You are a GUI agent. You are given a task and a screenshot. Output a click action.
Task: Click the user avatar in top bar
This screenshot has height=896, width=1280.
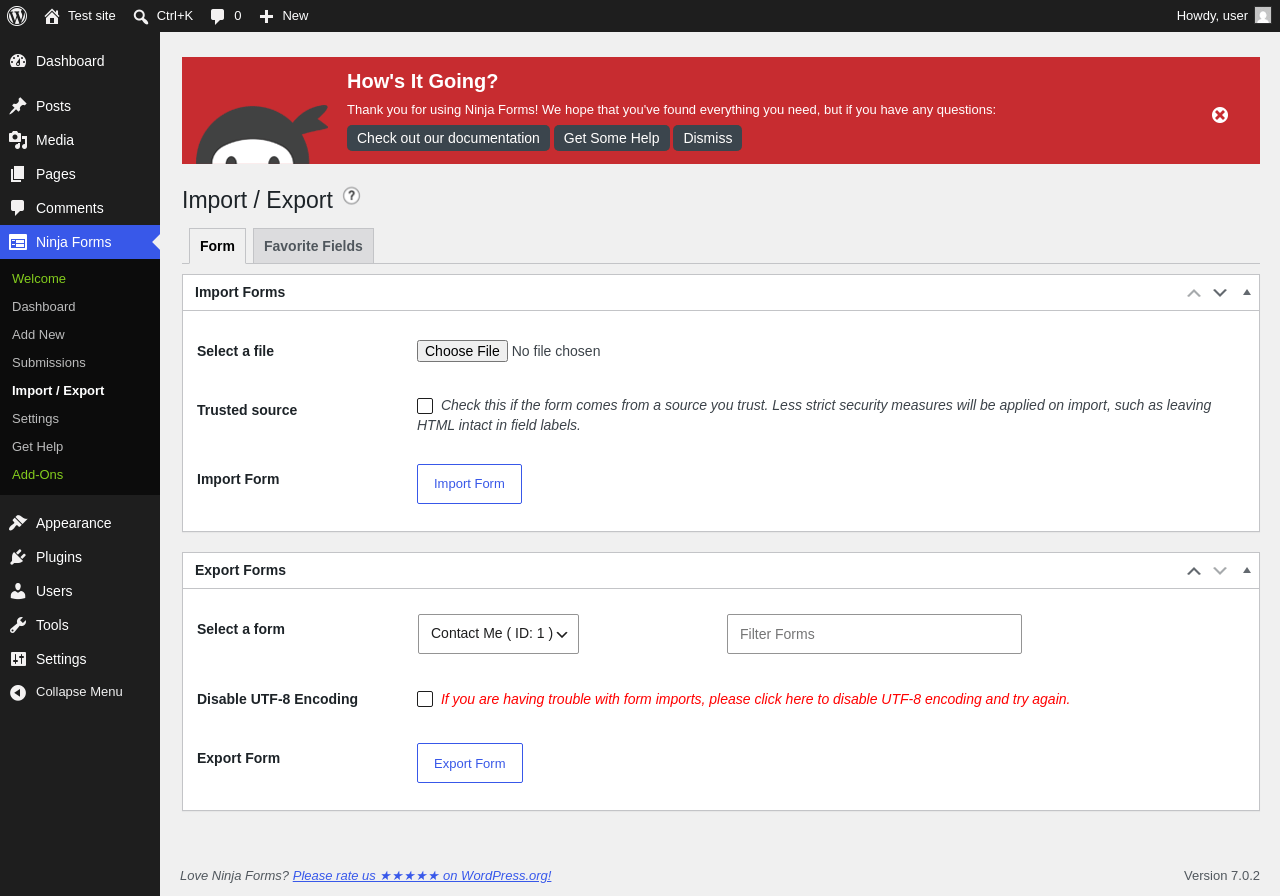(1263, 15)
